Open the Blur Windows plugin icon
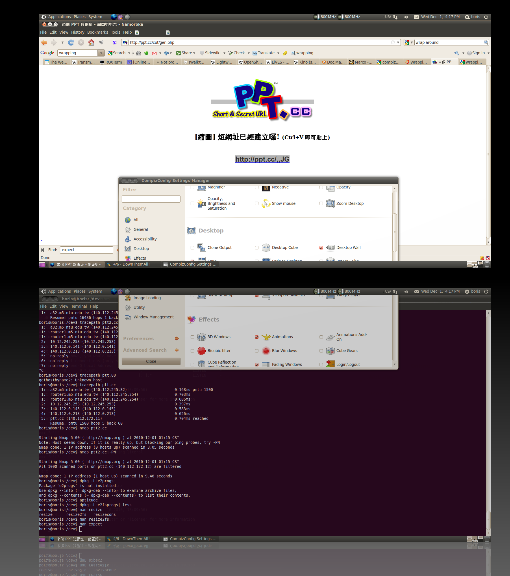 [266, 351]
